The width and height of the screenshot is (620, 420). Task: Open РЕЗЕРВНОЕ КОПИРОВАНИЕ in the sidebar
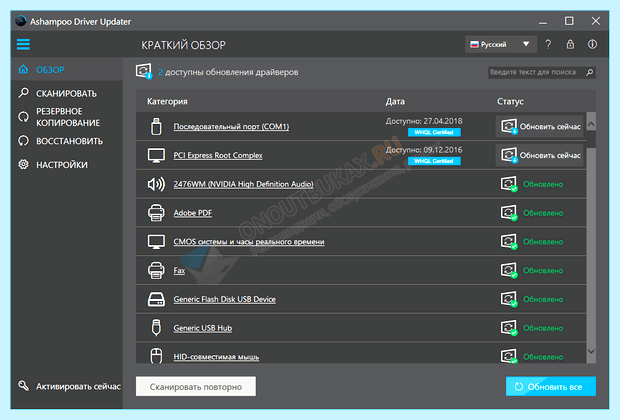(x=66, y=117)
